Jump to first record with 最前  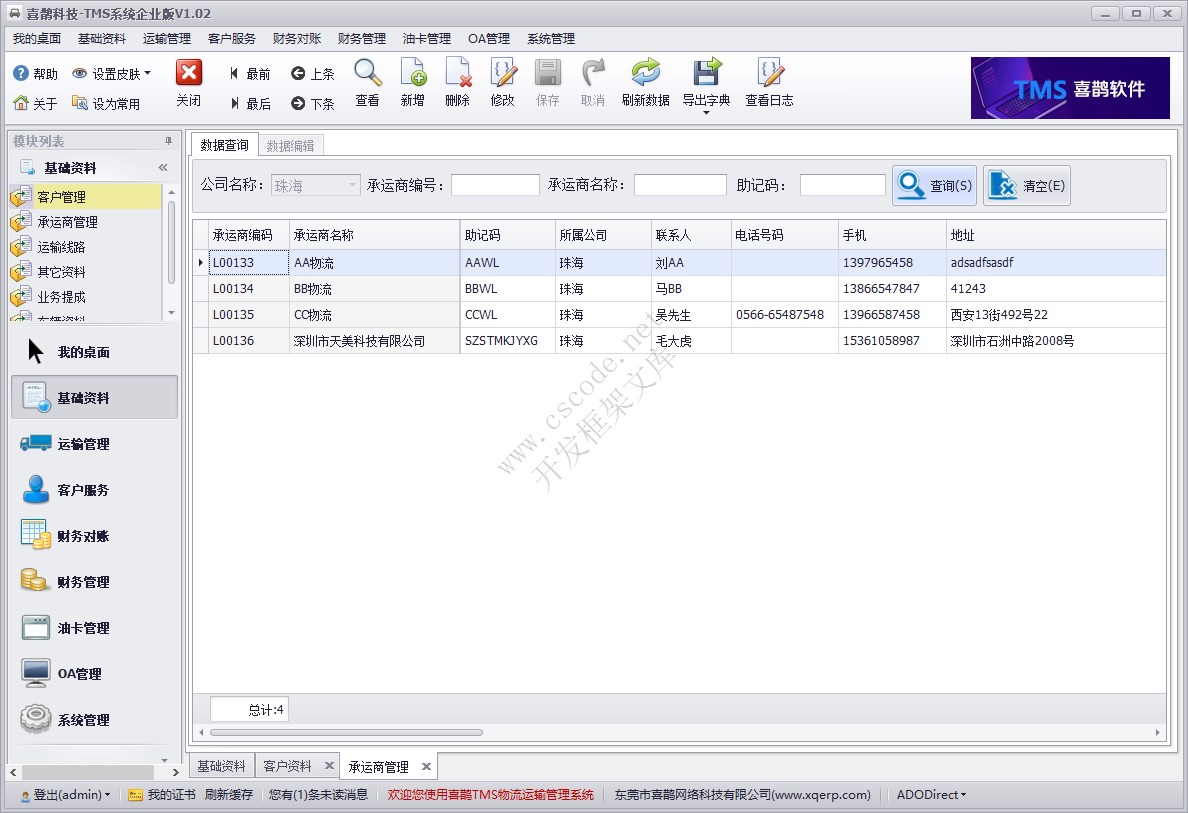coord(250,73)
